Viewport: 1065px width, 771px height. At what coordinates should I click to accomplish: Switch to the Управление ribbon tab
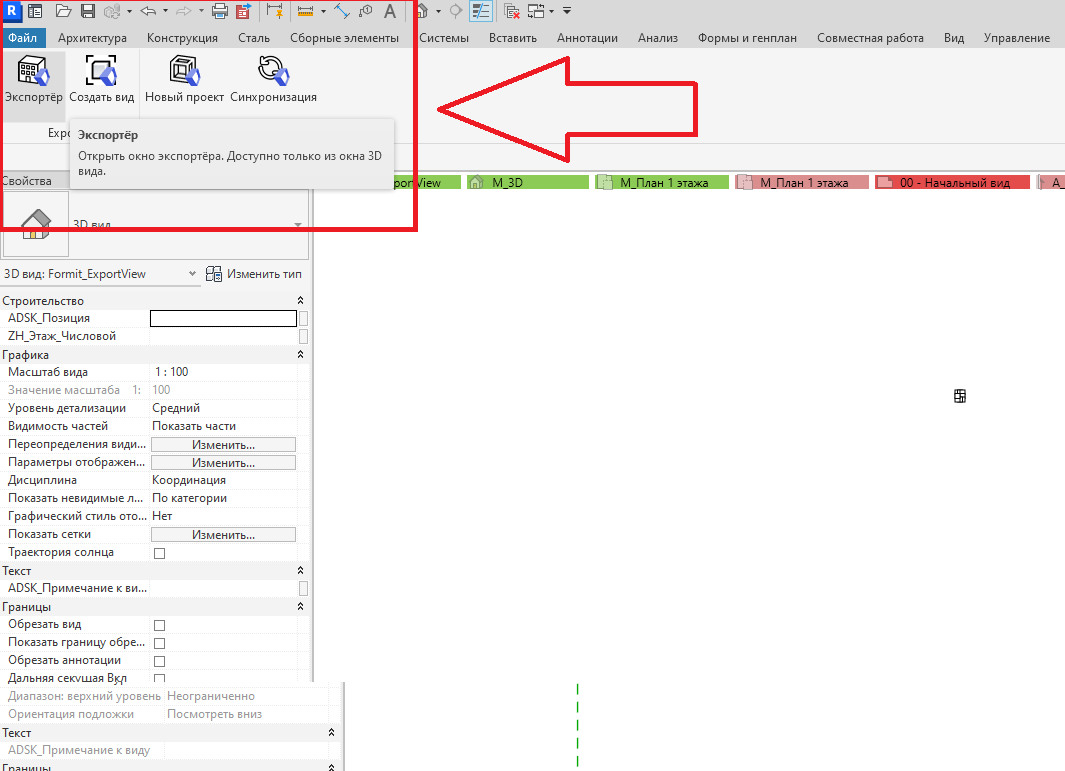tap(1017, 38)
